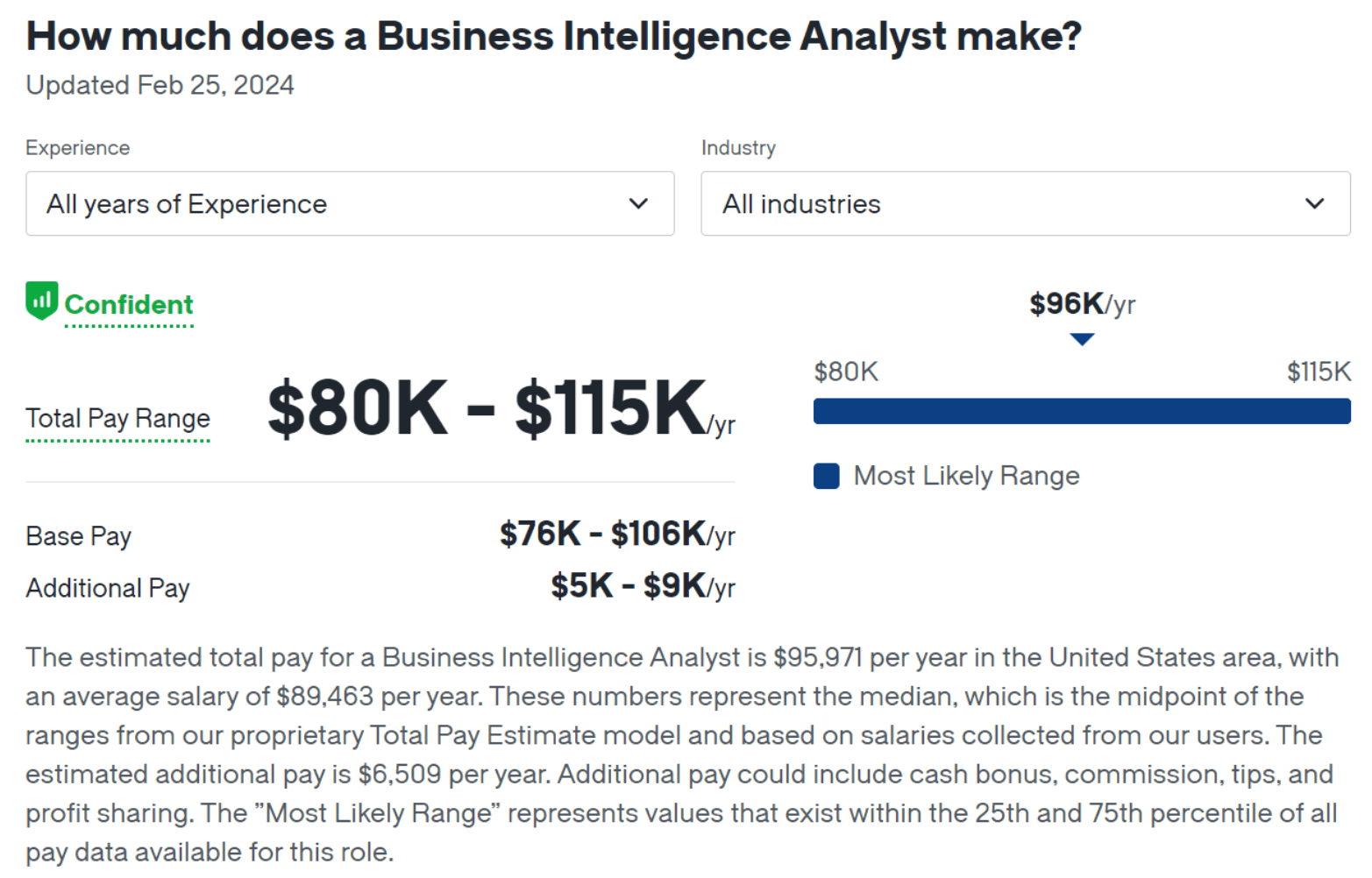Select the Base Pay row

coord(78,535)
